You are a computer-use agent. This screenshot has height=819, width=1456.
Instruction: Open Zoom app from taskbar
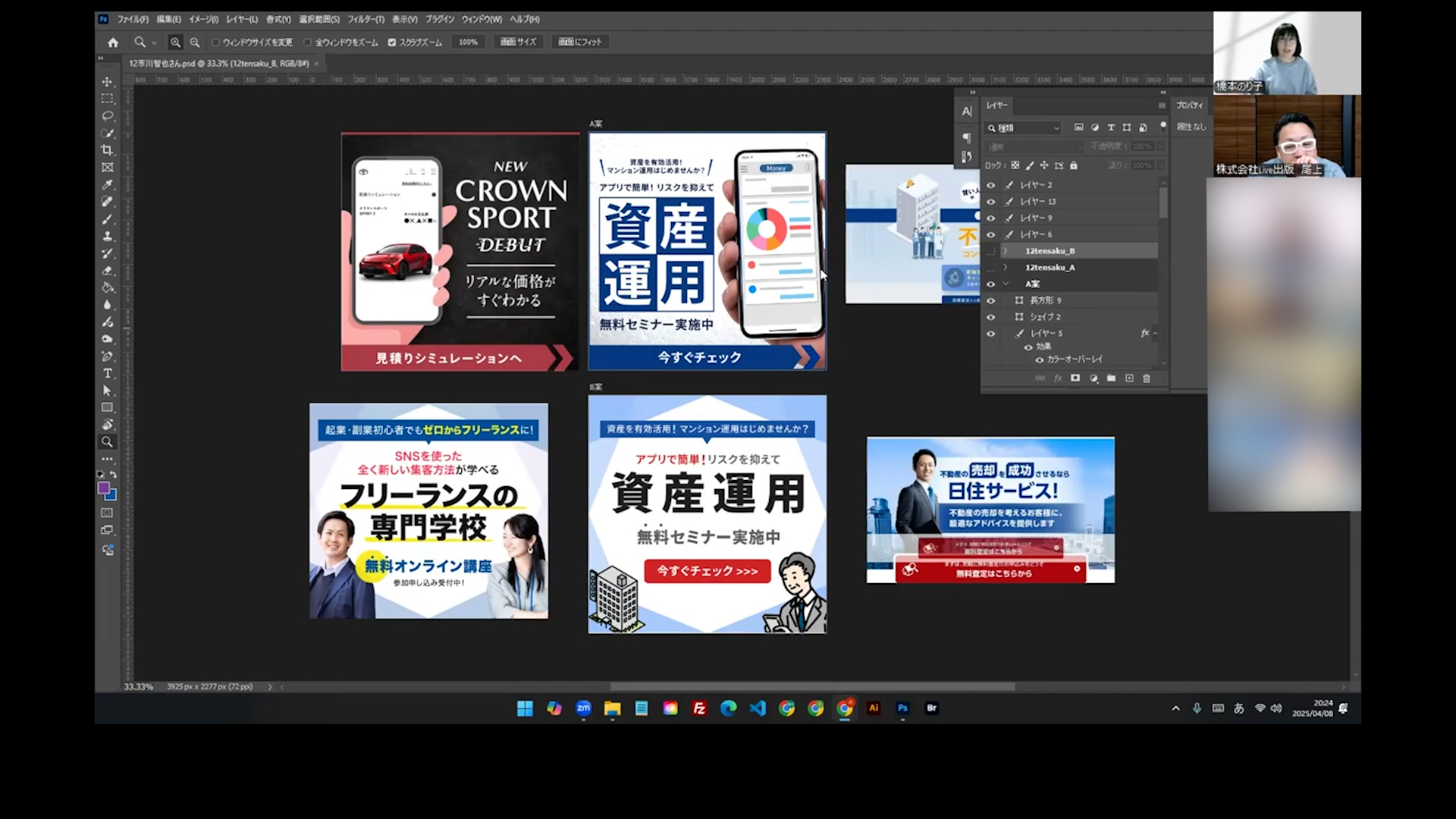click(x=583, y=708)
